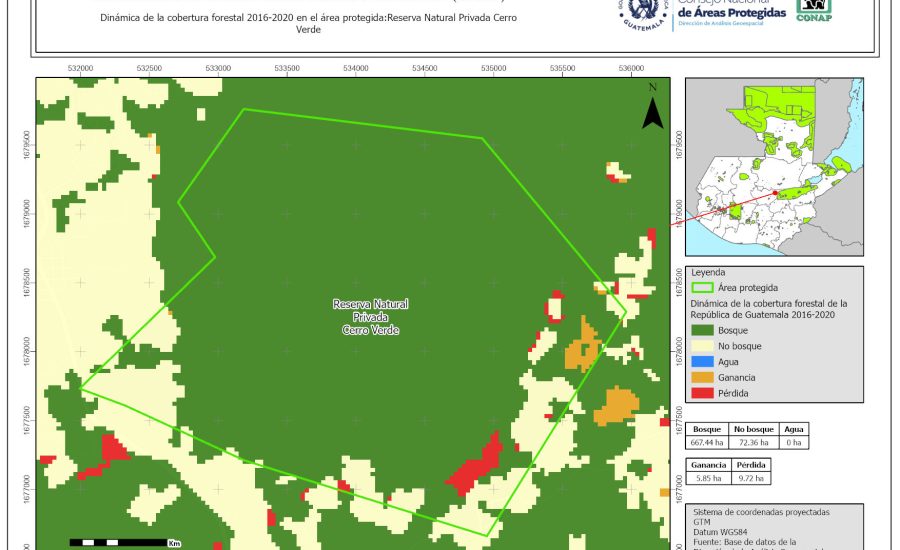Click the red location dot on inset map
Screen dimensions: 900x550
[775, 193]
